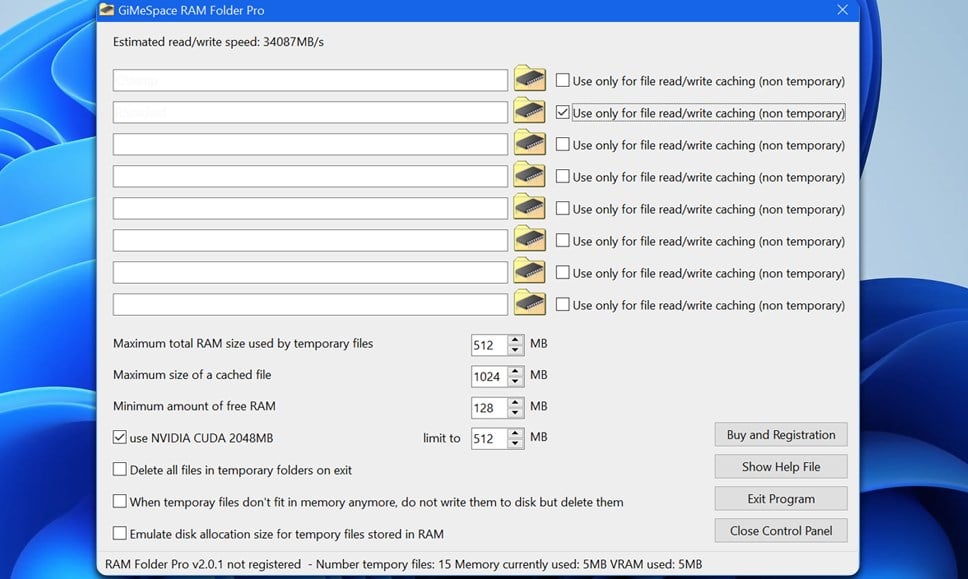This screenshot has height=579, width=968.
Task: Click Exit Program
Action: pos(781,499)
